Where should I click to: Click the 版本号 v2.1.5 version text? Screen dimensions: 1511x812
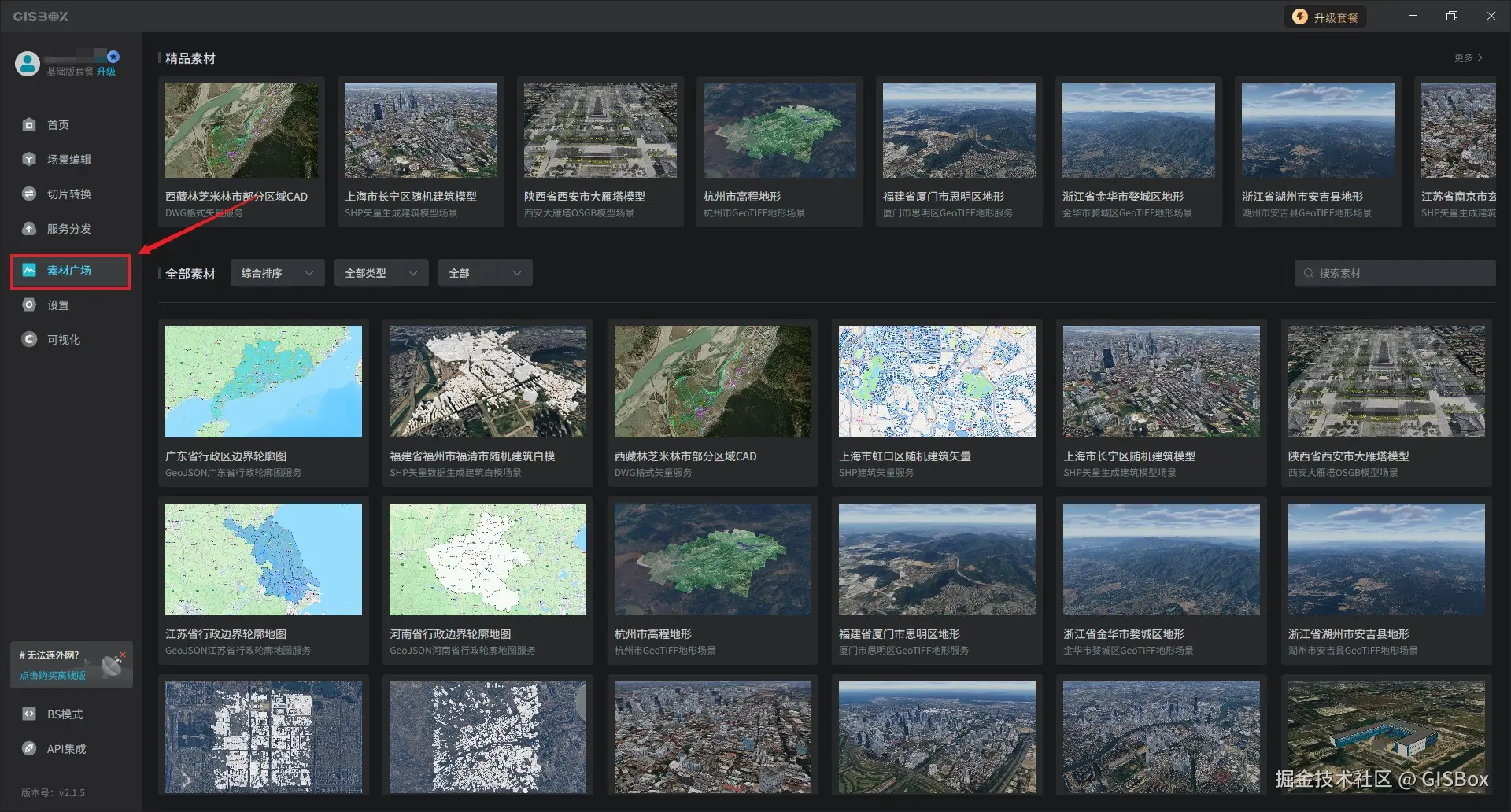coord(53,792)
